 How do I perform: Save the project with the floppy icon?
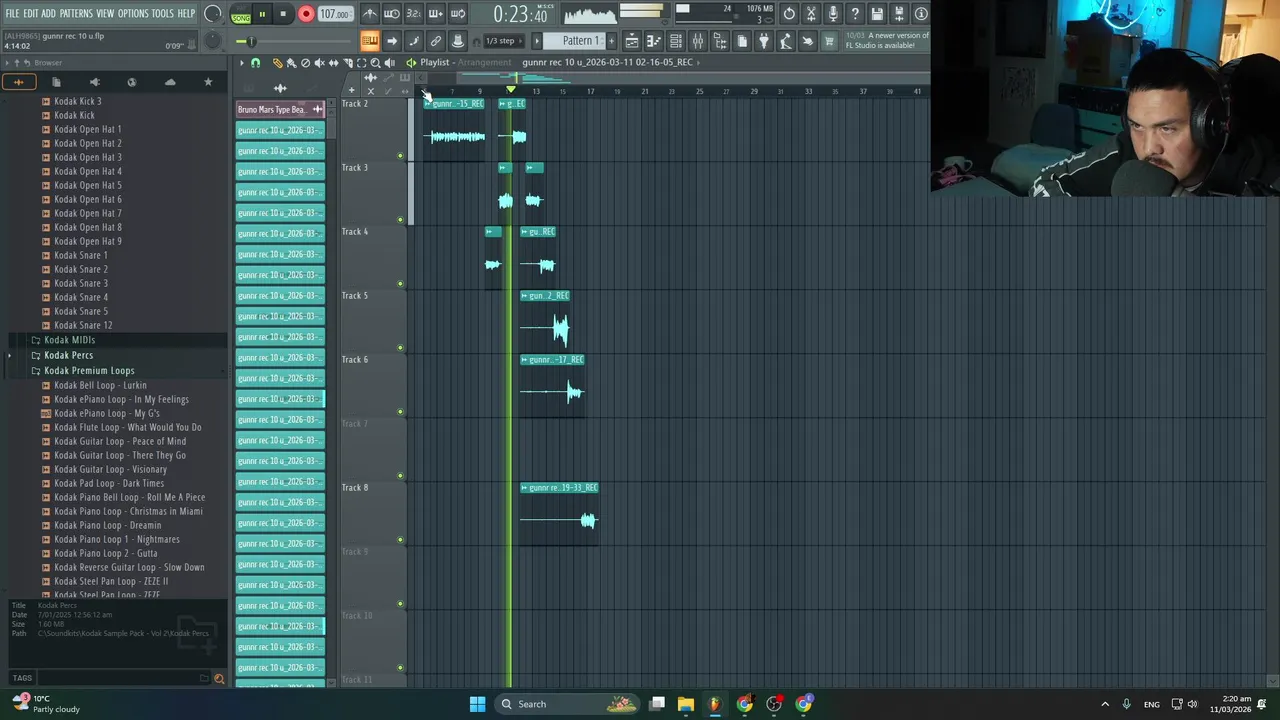click(877, 14)
